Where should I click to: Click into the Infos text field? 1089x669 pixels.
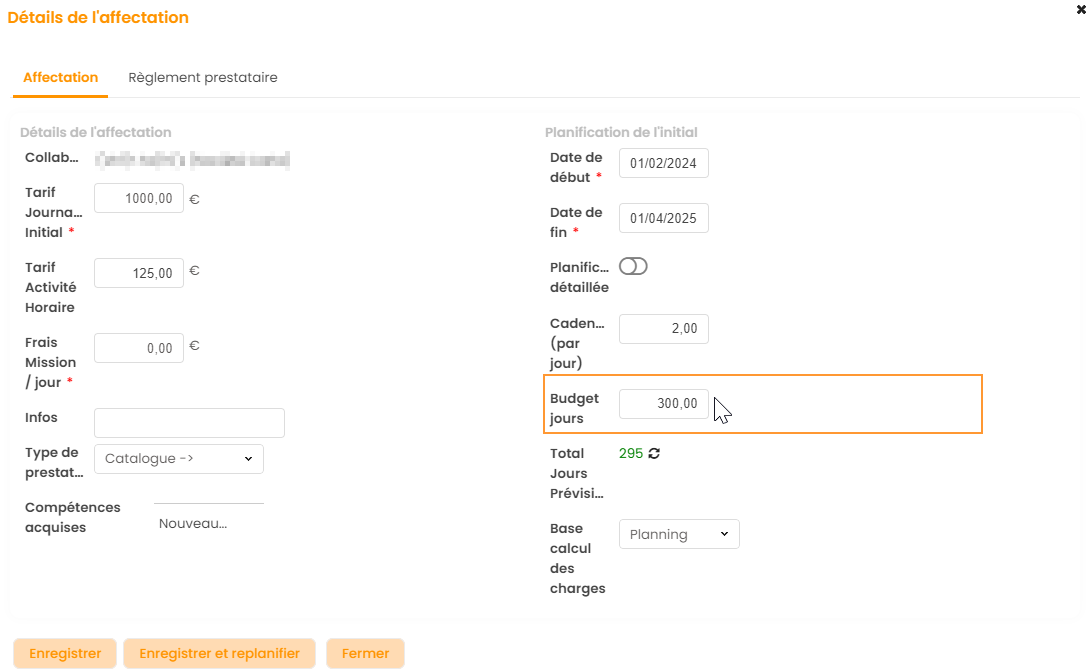click(189, 423)
